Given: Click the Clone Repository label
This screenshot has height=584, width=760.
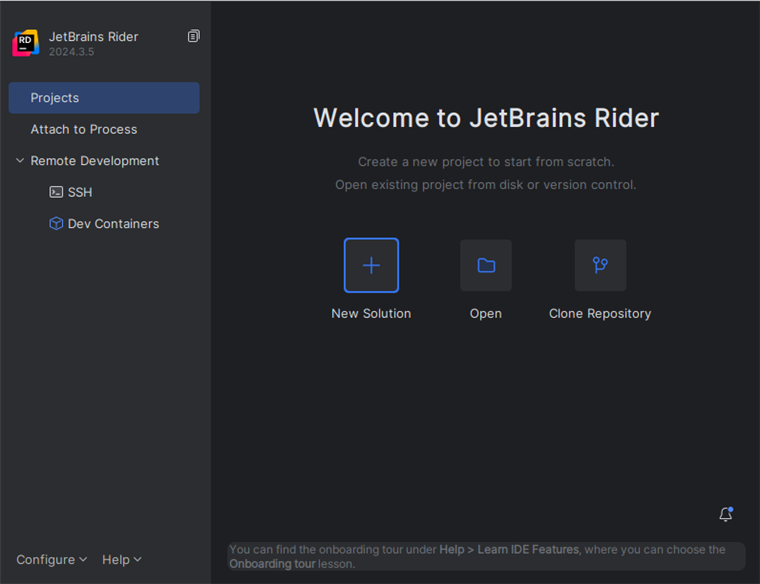Looking at the screenshot, I should click(x=600, y=314).
